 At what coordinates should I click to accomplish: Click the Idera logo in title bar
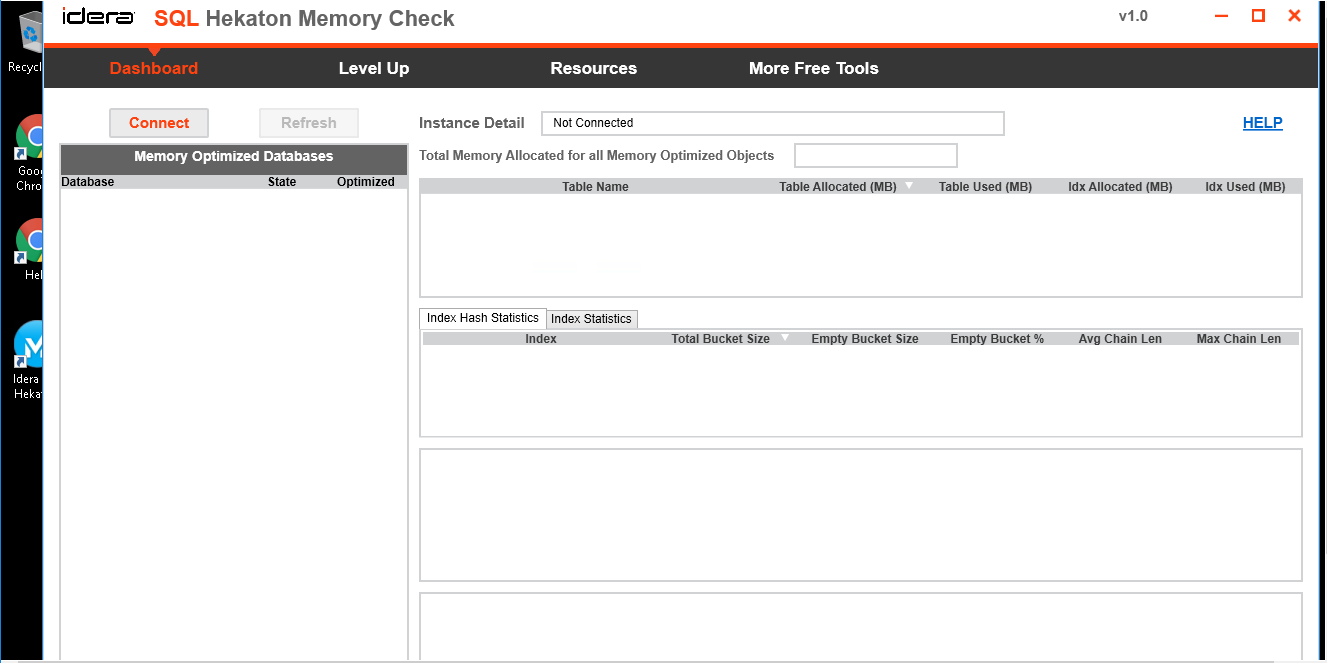pos(98,17)
